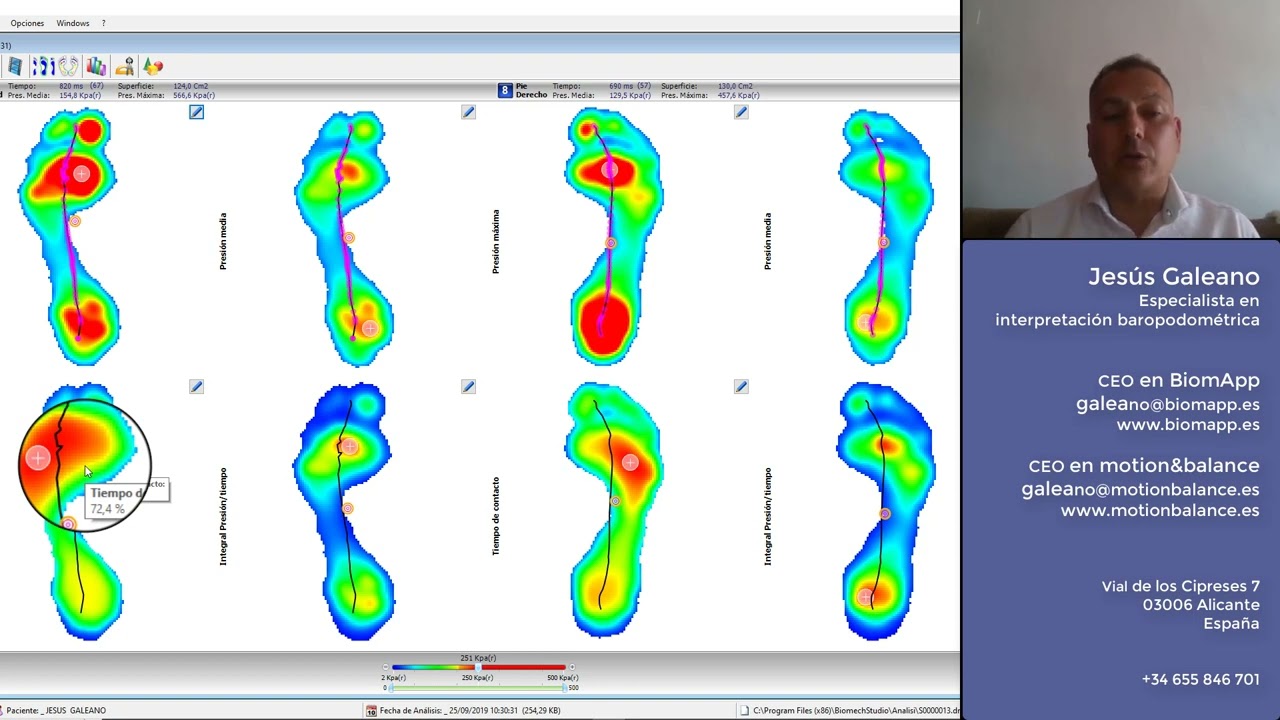This screenshot has height=720, width=1280.
Task: Click the 'Pie Derecho' label
Action: coord(531,90)
